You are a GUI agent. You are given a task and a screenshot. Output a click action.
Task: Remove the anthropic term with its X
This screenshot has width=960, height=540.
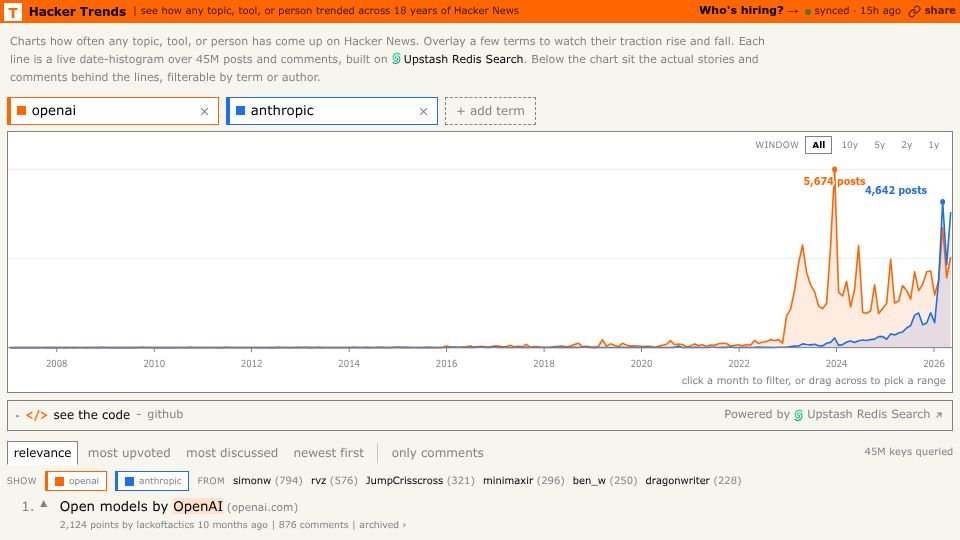[423, 111]
